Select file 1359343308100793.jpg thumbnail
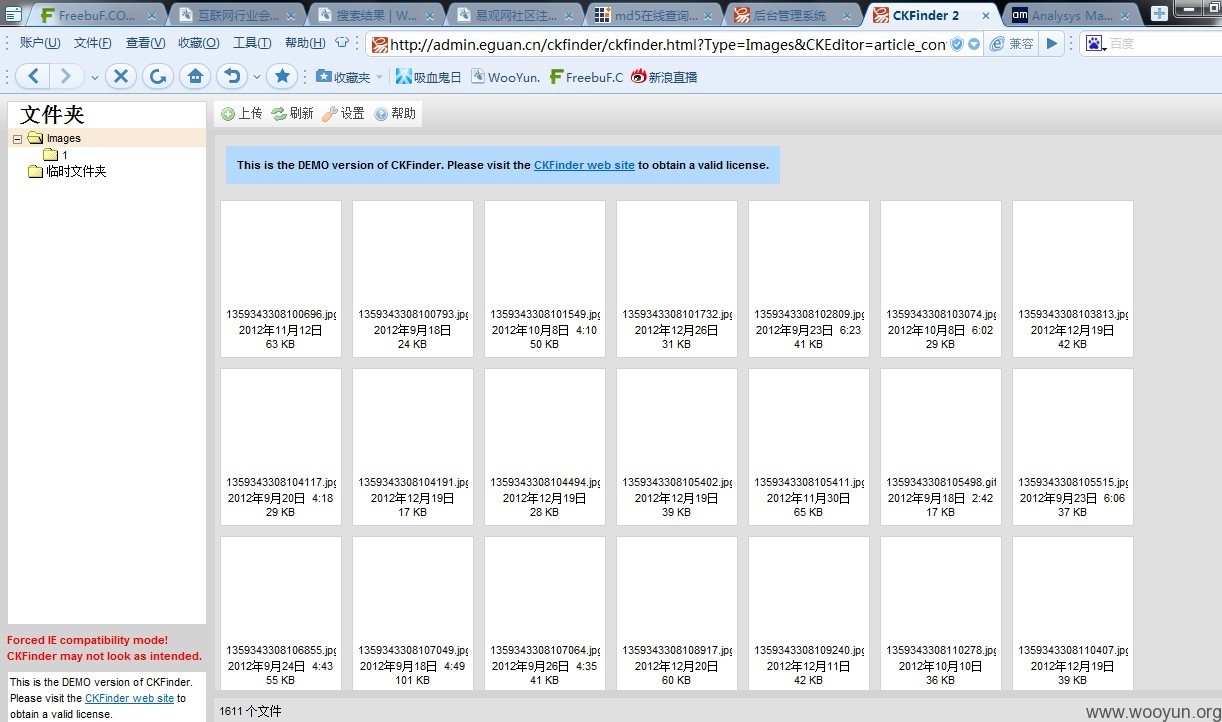 click(x=413, y=279)
